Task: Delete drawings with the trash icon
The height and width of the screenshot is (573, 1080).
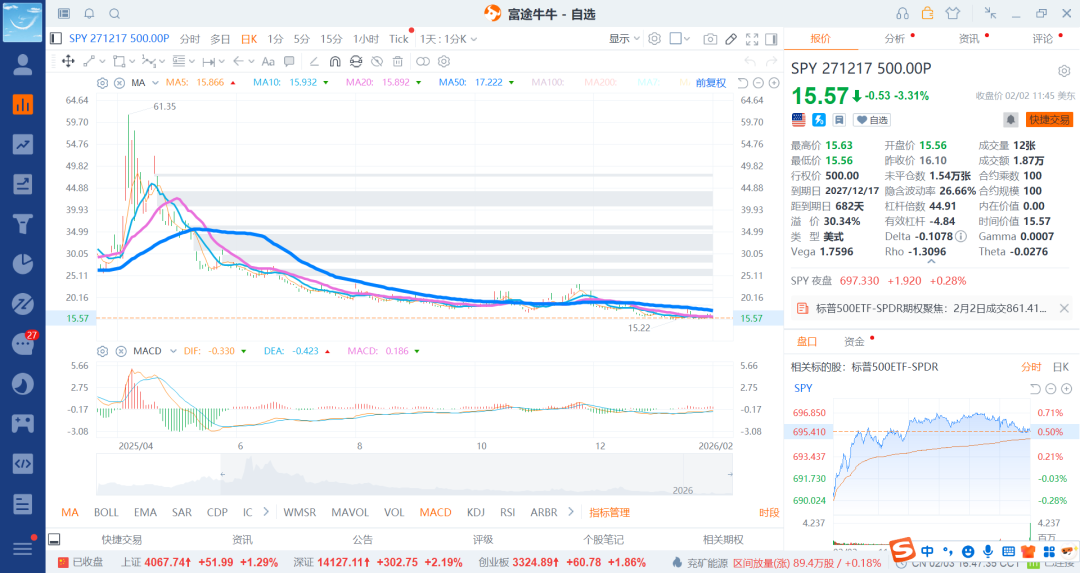Action: (x=397, y=61)
